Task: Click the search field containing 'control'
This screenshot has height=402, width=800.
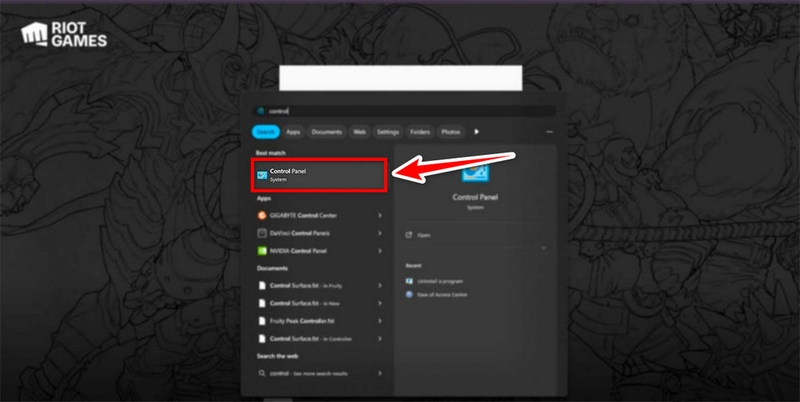Action: tap(404, 111)
